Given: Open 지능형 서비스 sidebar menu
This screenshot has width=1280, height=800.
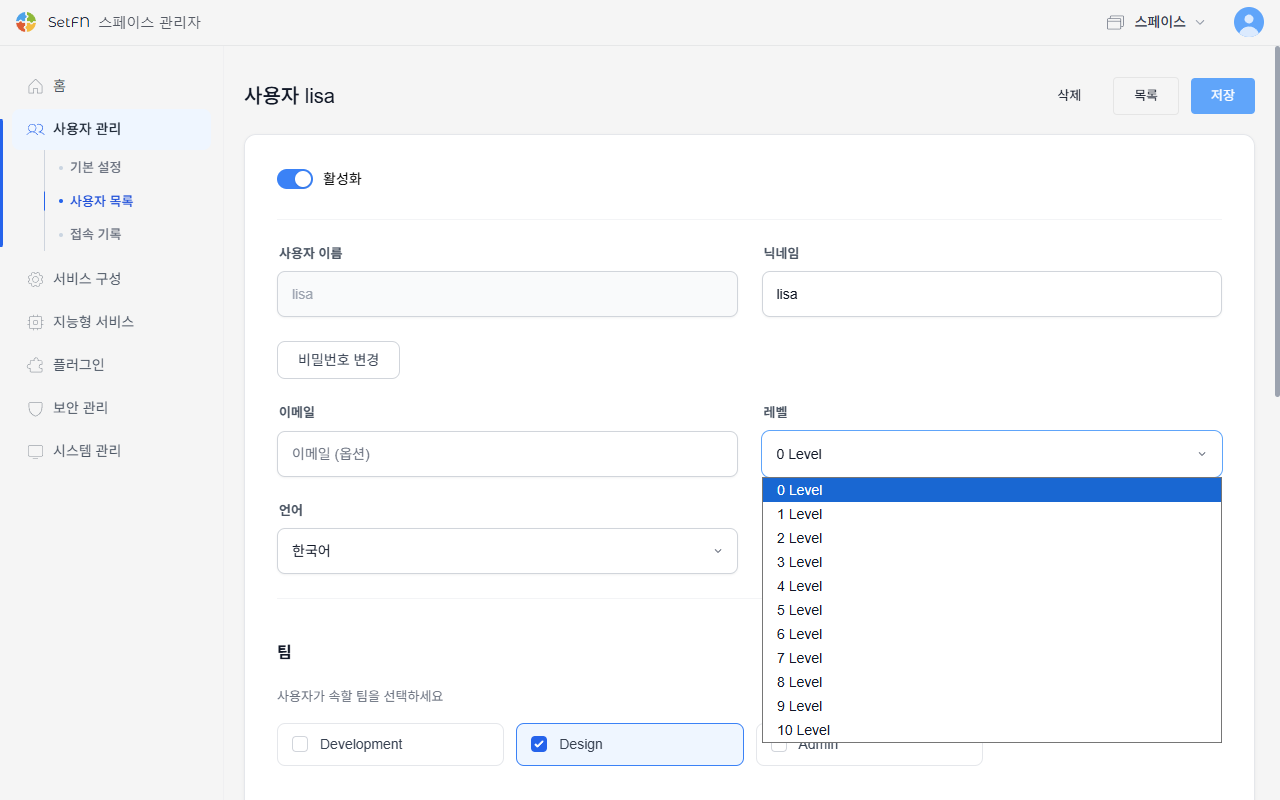Looking at the screenshot, I should (x=112, y=322).
